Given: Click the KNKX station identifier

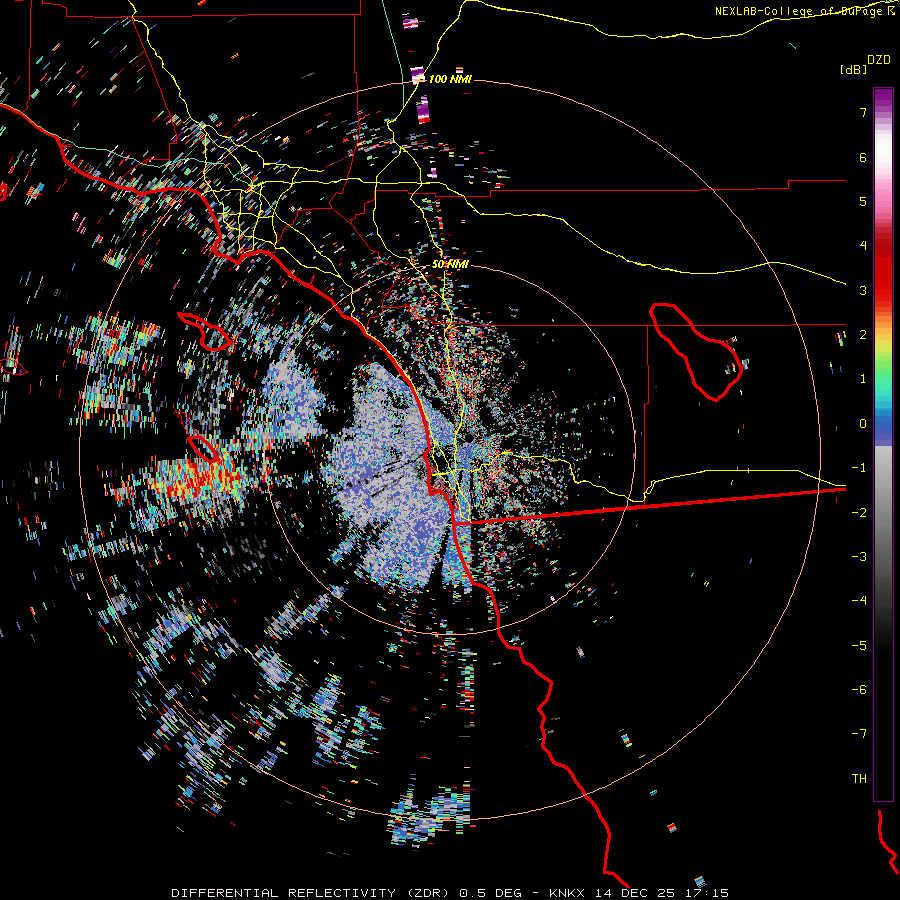Looking at the screenshot, I should [568, 893].
